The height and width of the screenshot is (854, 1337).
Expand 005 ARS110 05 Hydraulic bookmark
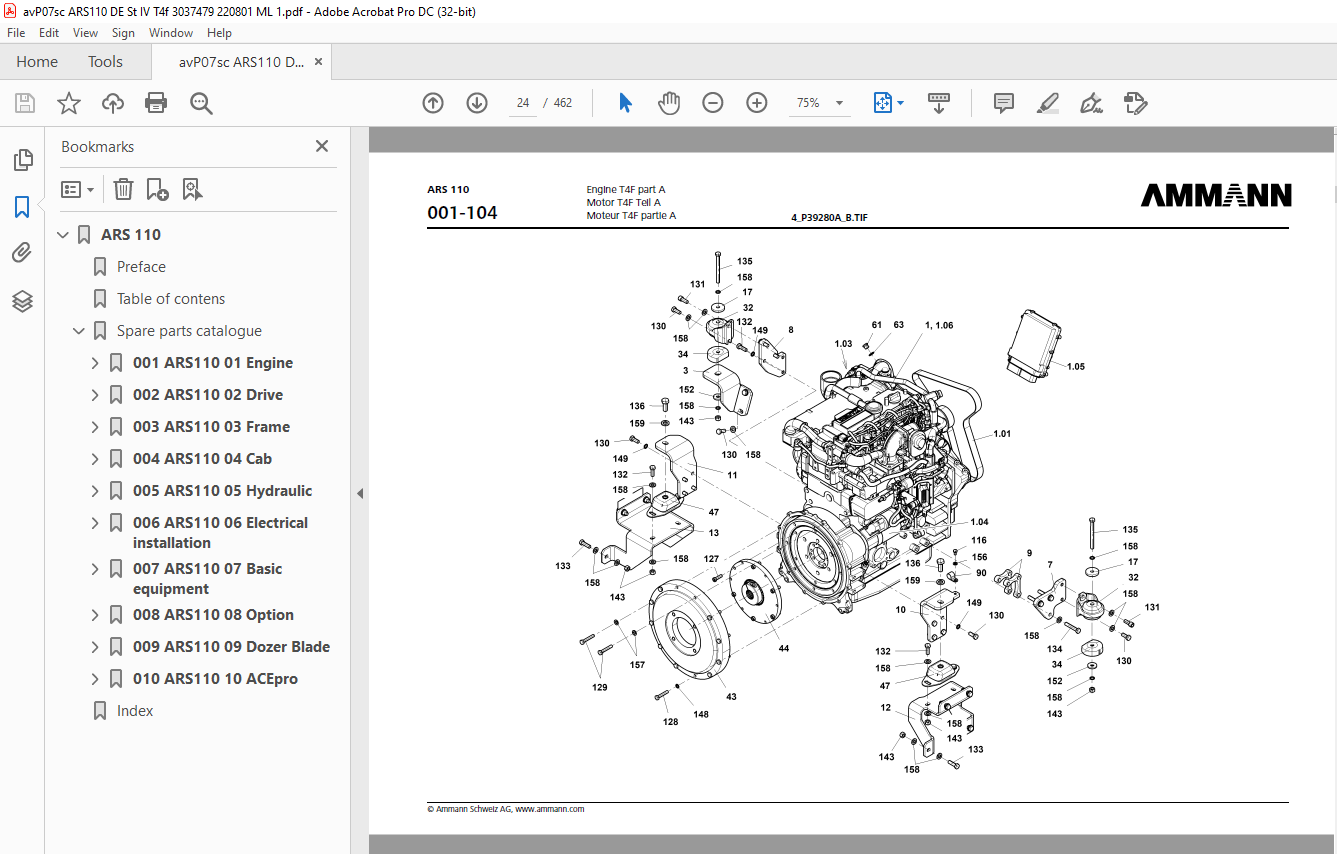95,491
